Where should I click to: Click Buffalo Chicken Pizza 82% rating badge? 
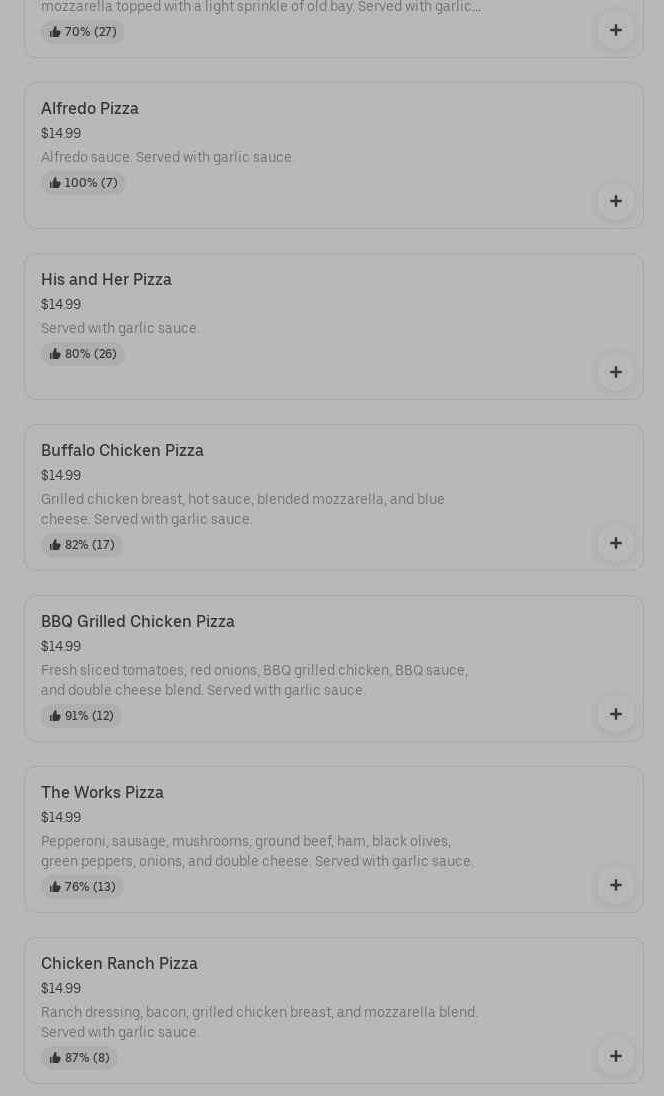click(82, 545)
